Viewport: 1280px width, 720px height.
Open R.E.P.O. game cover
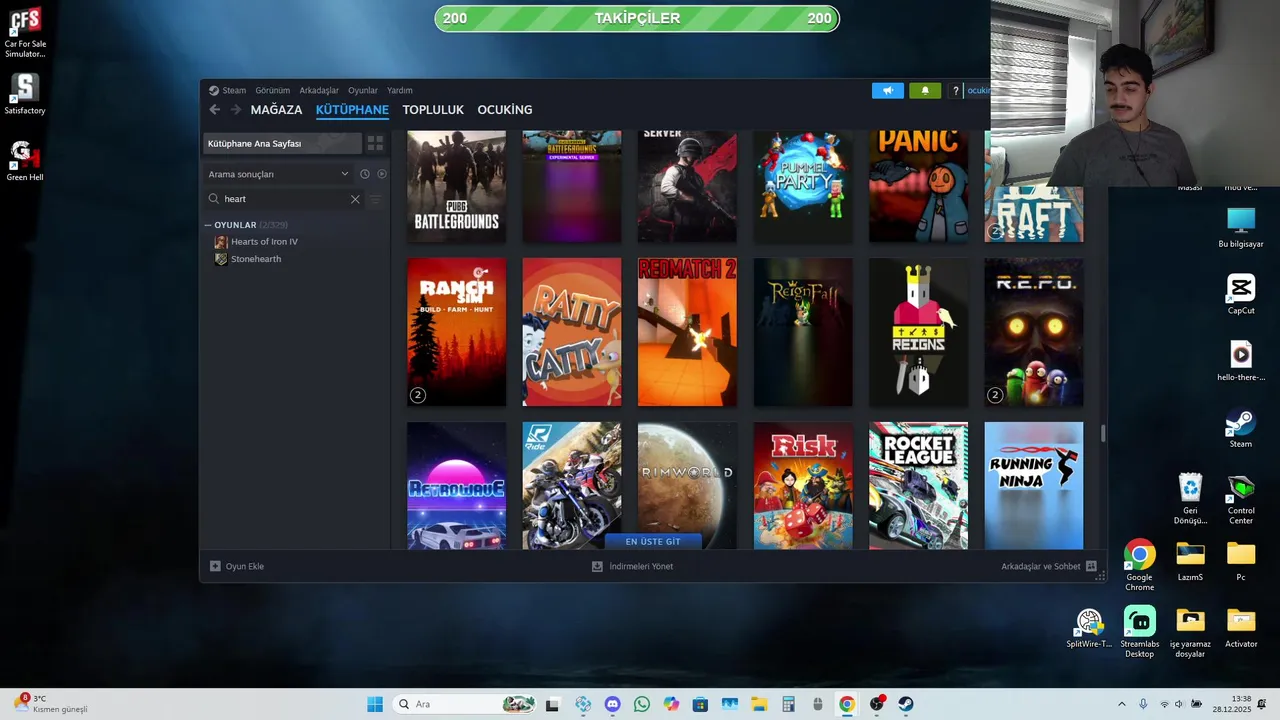tap(1034, 332)
